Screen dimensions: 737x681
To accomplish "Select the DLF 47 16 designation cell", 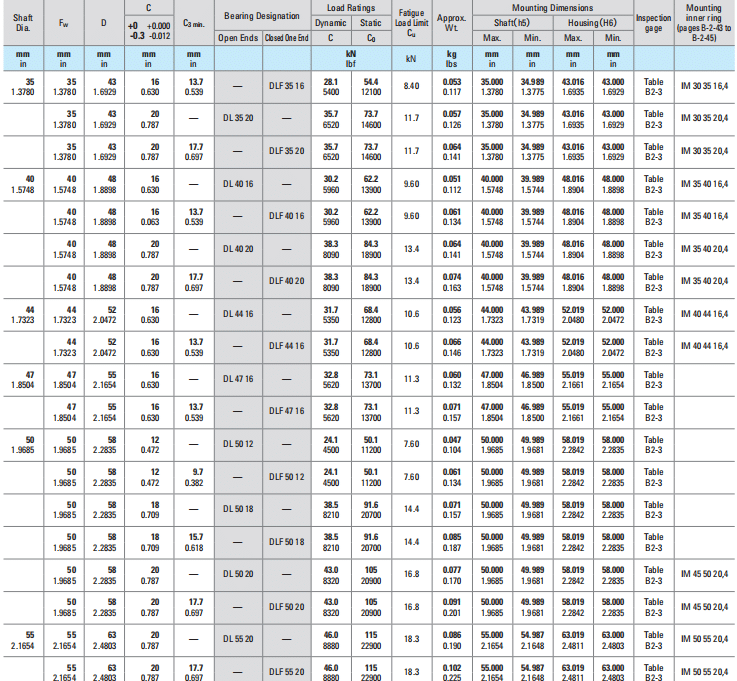I will click(x=286, y=409).
